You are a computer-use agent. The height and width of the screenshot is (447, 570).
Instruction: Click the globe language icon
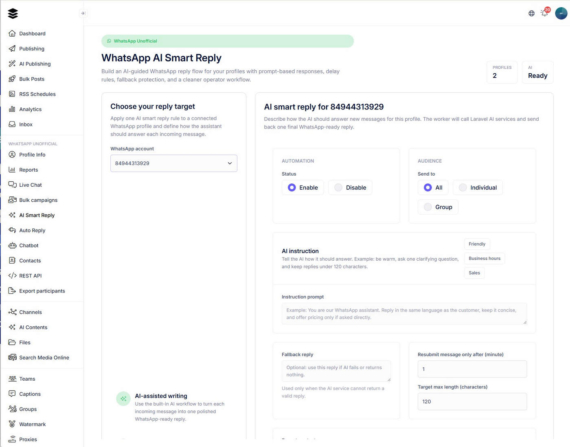point(531,13)
